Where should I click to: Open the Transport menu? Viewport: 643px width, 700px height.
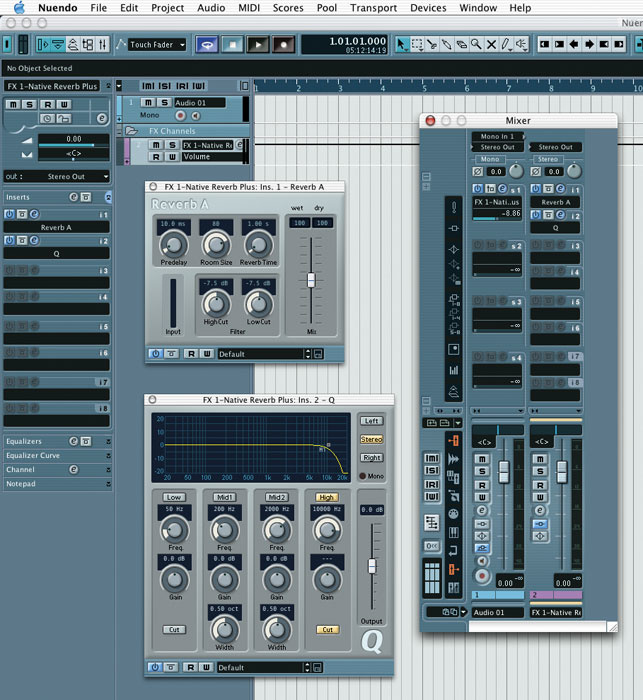373,8
